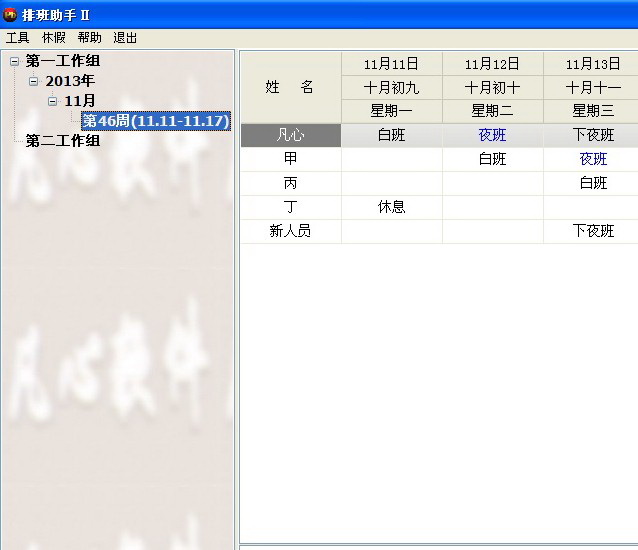Click the 排班助手 app icon in the title bar
638x550 pixels.
click(x=10, y=15)
